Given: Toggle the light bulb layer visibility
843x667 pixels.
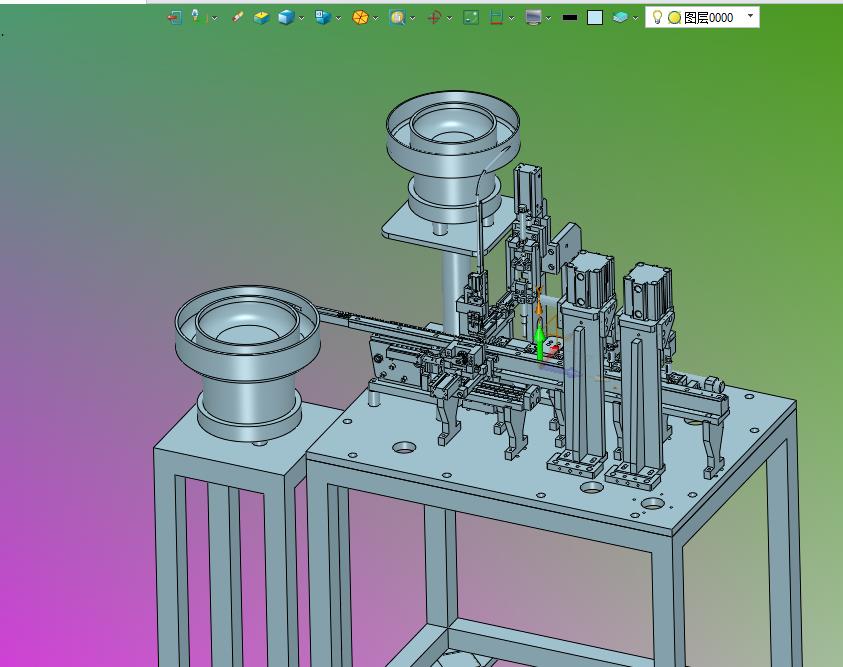Looking at the screenshot, I should tap(657, 17).
